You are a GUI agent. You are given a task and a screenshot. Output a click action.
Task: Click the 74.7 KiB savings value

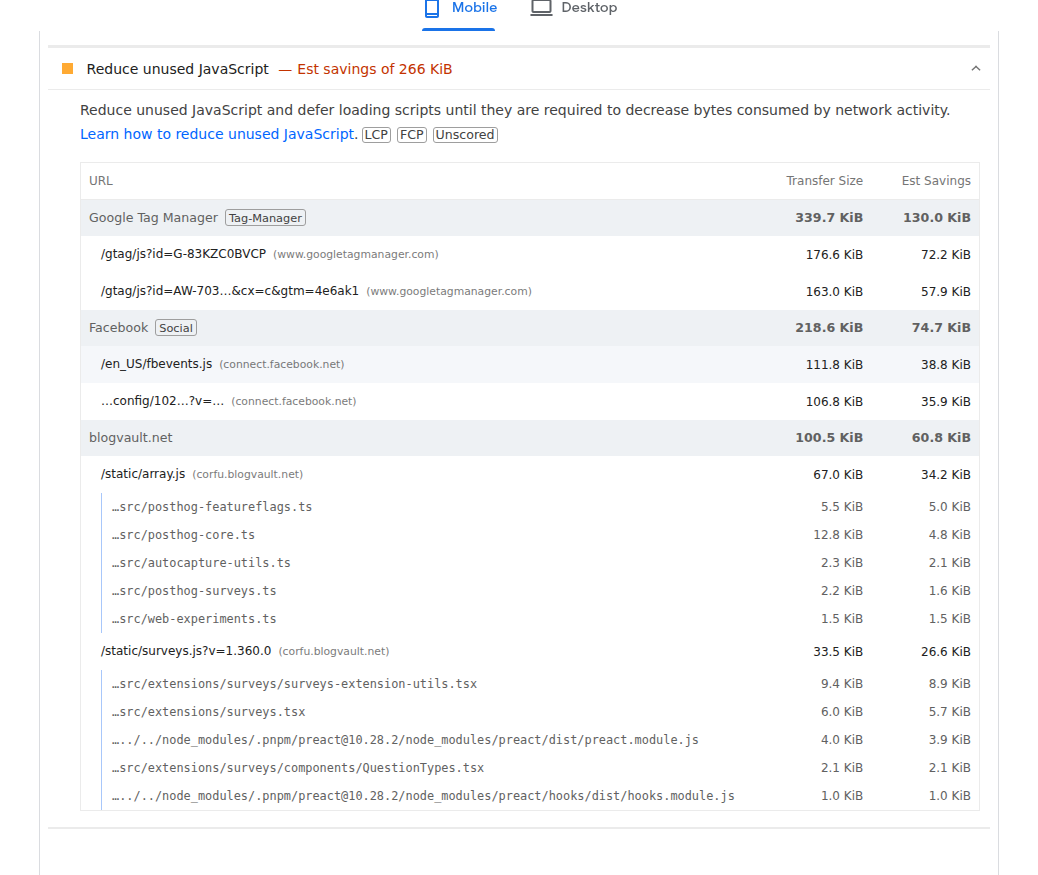point(941,328)
